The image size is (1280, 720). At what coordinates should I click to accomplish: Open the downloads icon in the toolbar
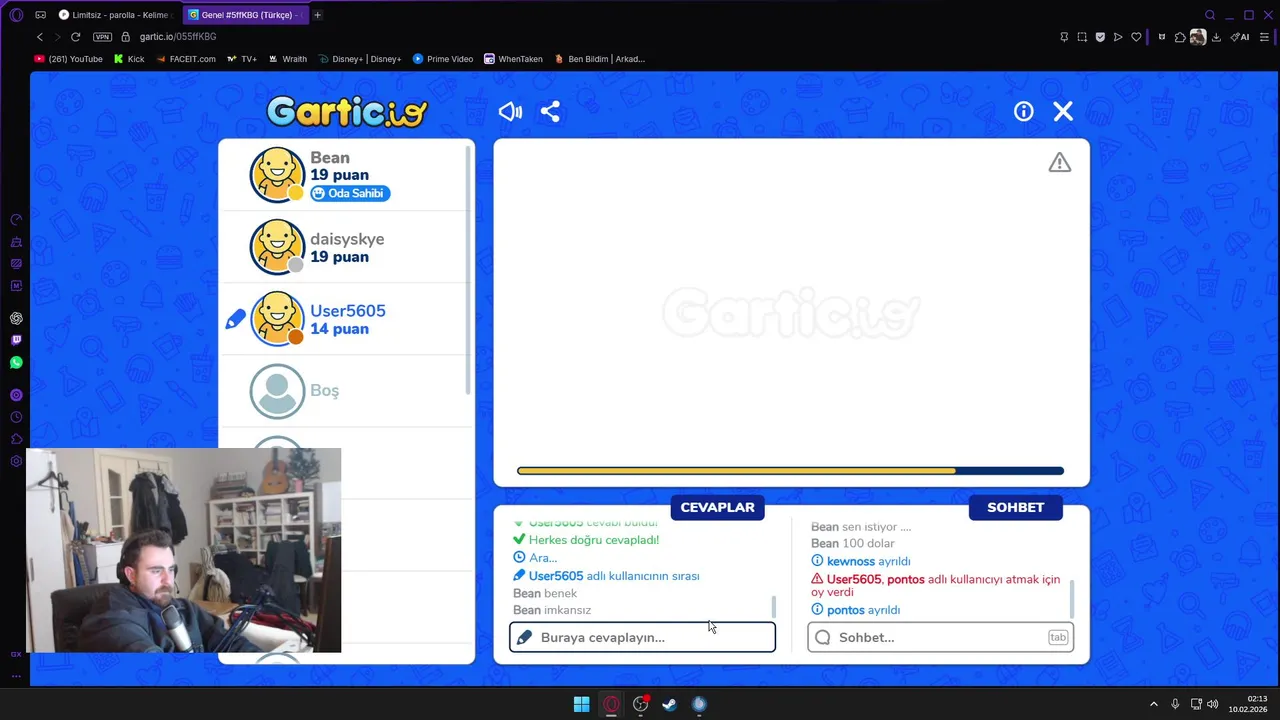[x=1216, y=37]
